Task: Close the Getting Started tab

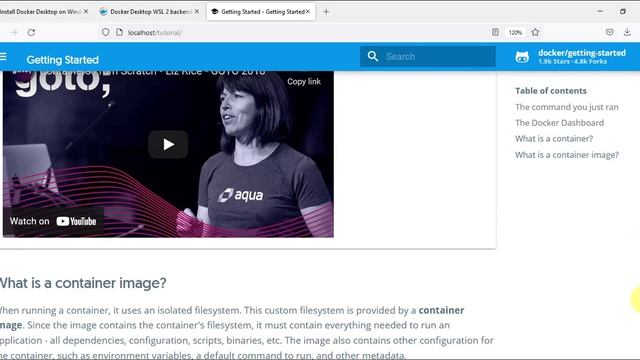Action: pyautogui.click(x=308, y=12)
